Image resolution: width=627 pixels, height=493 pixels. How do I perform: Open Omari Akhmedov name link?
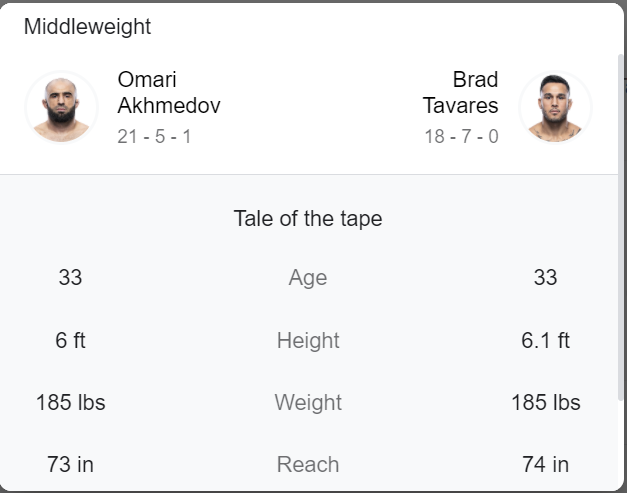[169, 92]
